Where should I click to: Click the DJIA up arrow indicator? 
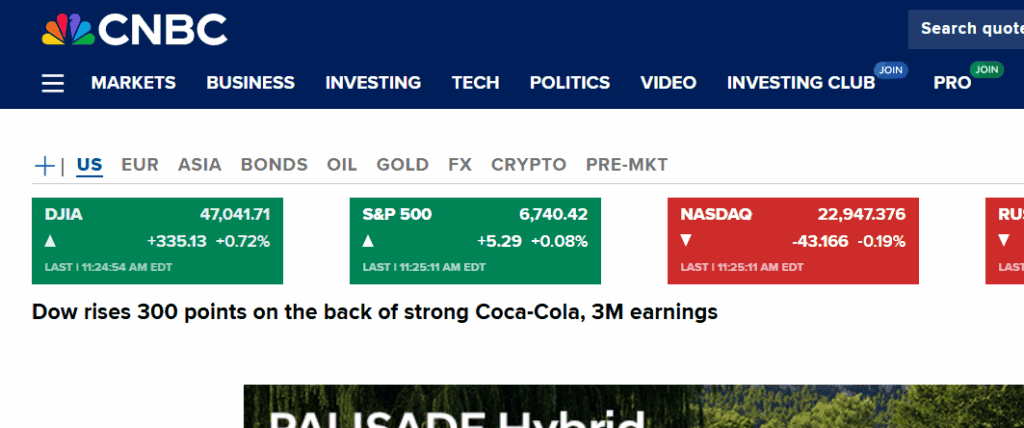[x=50, y=241]
